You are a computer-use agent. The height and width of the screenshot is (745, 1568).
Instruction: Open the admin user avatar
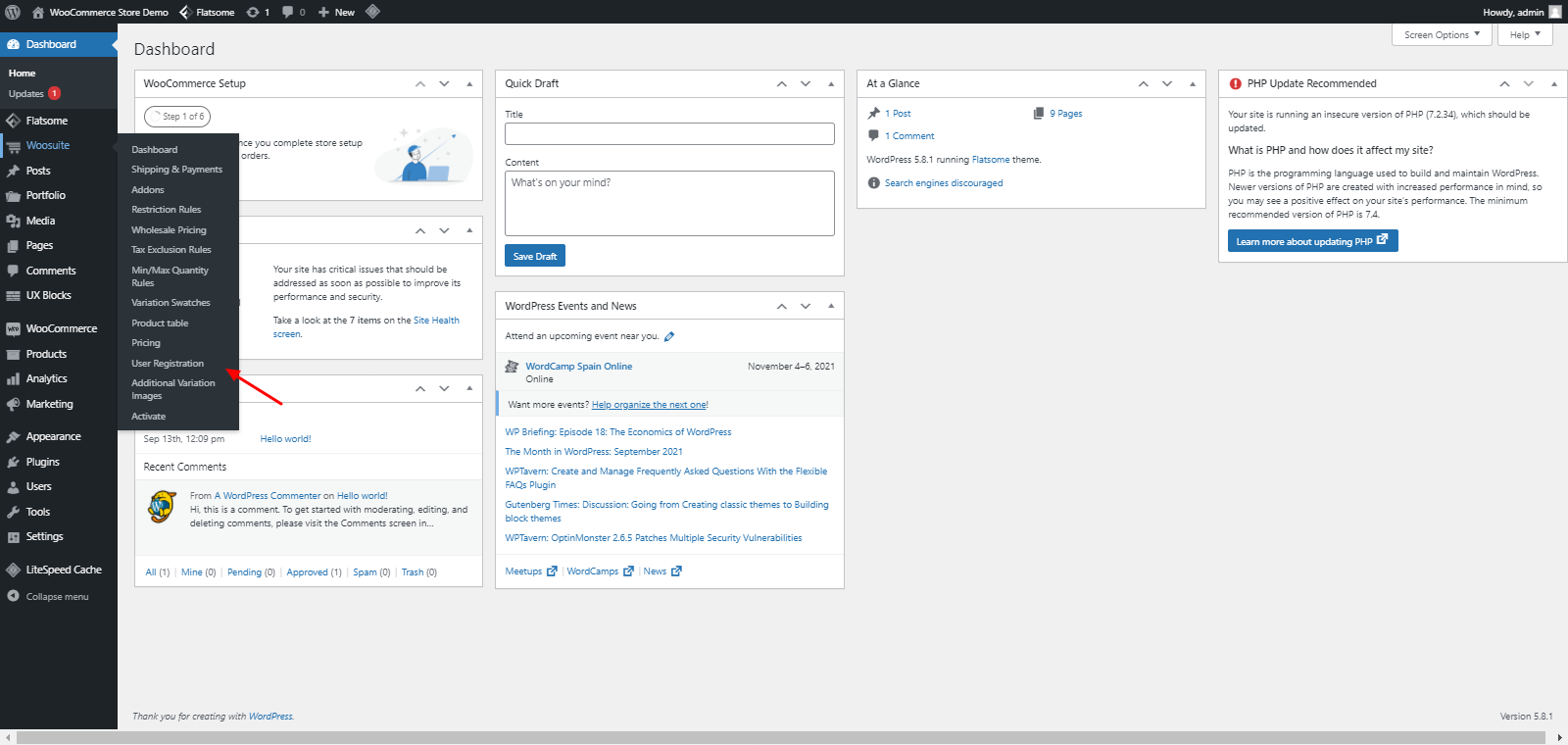coord(1555,12)
